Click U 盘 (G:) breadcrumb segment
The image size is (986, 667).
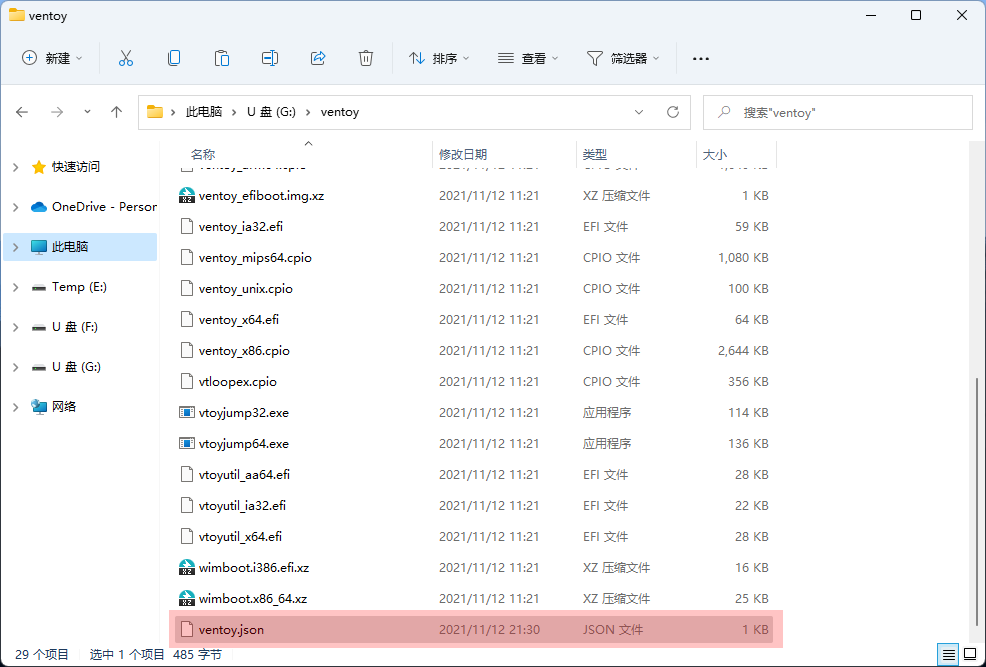271,112
